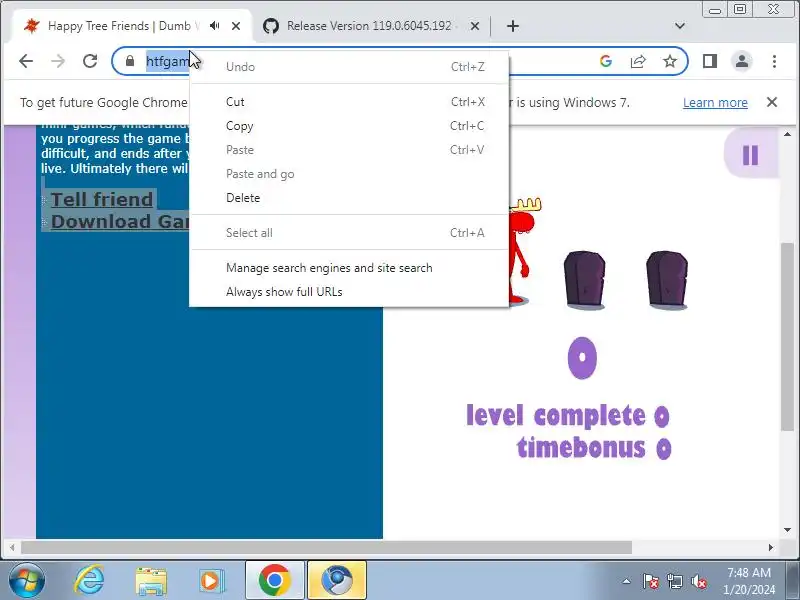The image size is (800, 600).
Task: Click the vertical scrollbar thumb
Action: (787, 337)
